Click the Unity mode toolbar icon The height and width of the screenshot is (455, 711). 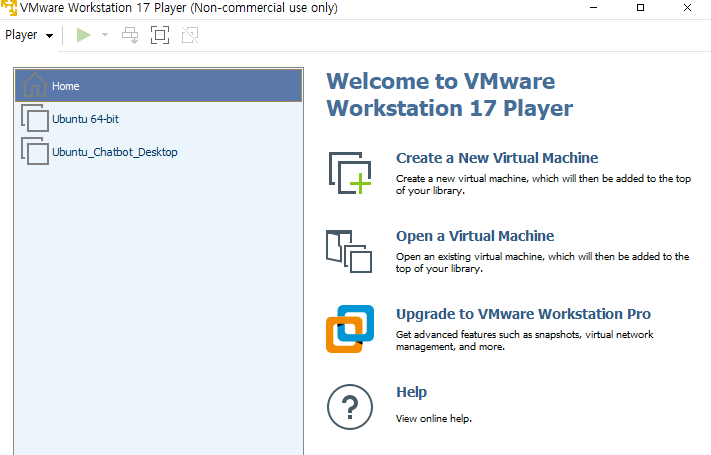[x=190, y=35]
